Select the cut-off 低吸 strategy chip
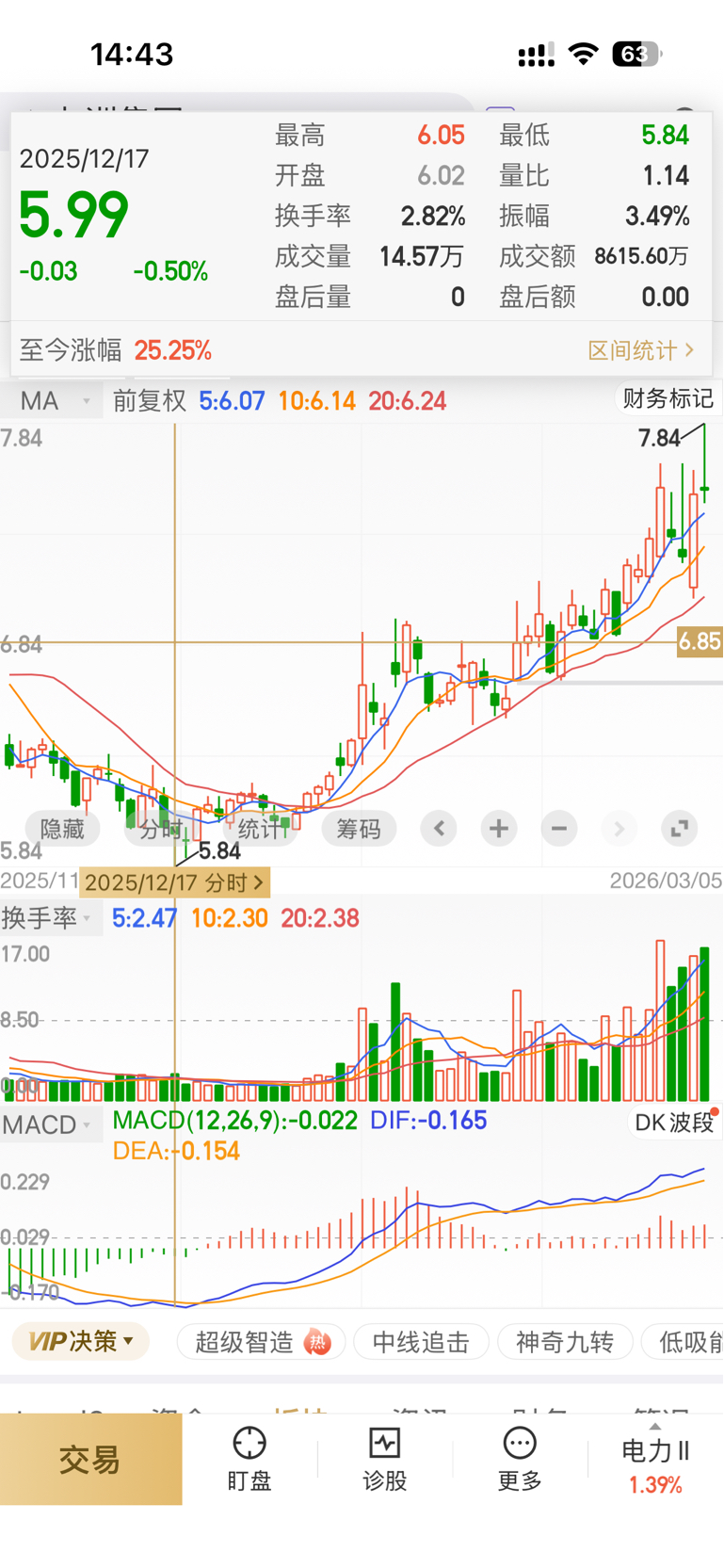This screenshot has height=1568, width=724. (x=683, y=1342)
